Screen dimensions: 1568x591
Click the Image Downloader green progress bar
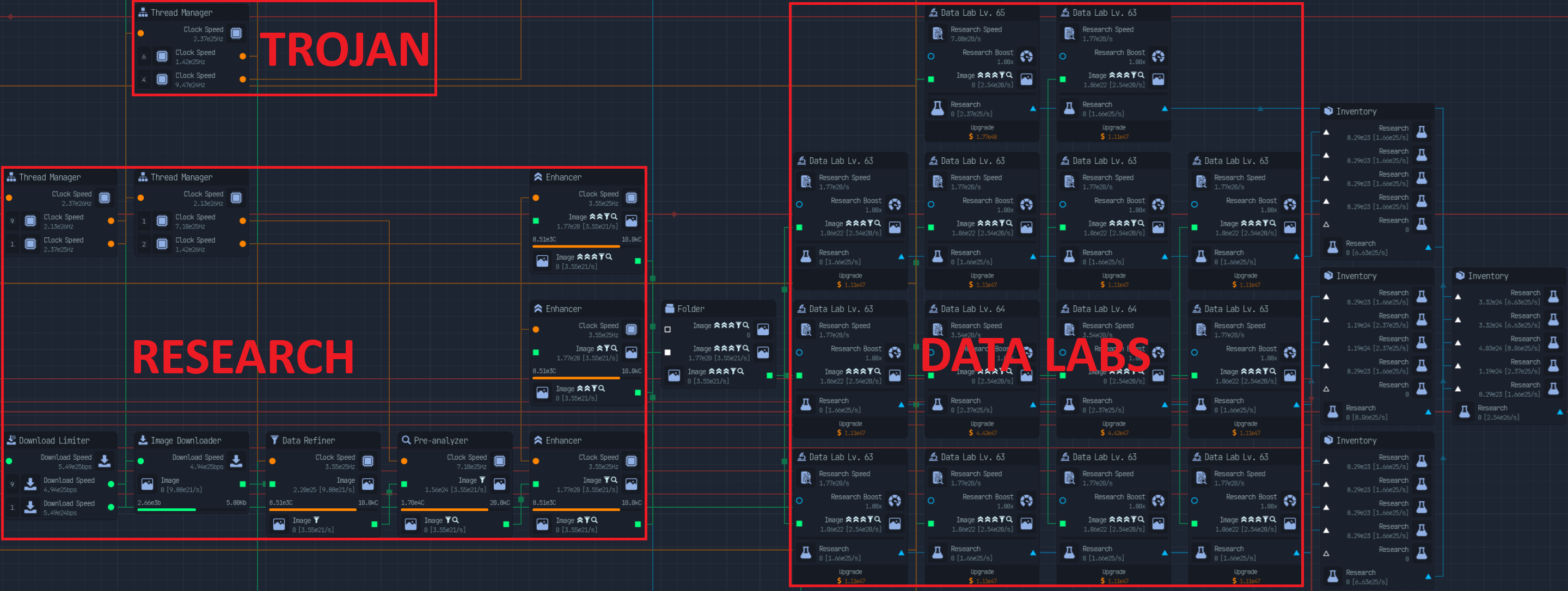click(x=166, y=509)
